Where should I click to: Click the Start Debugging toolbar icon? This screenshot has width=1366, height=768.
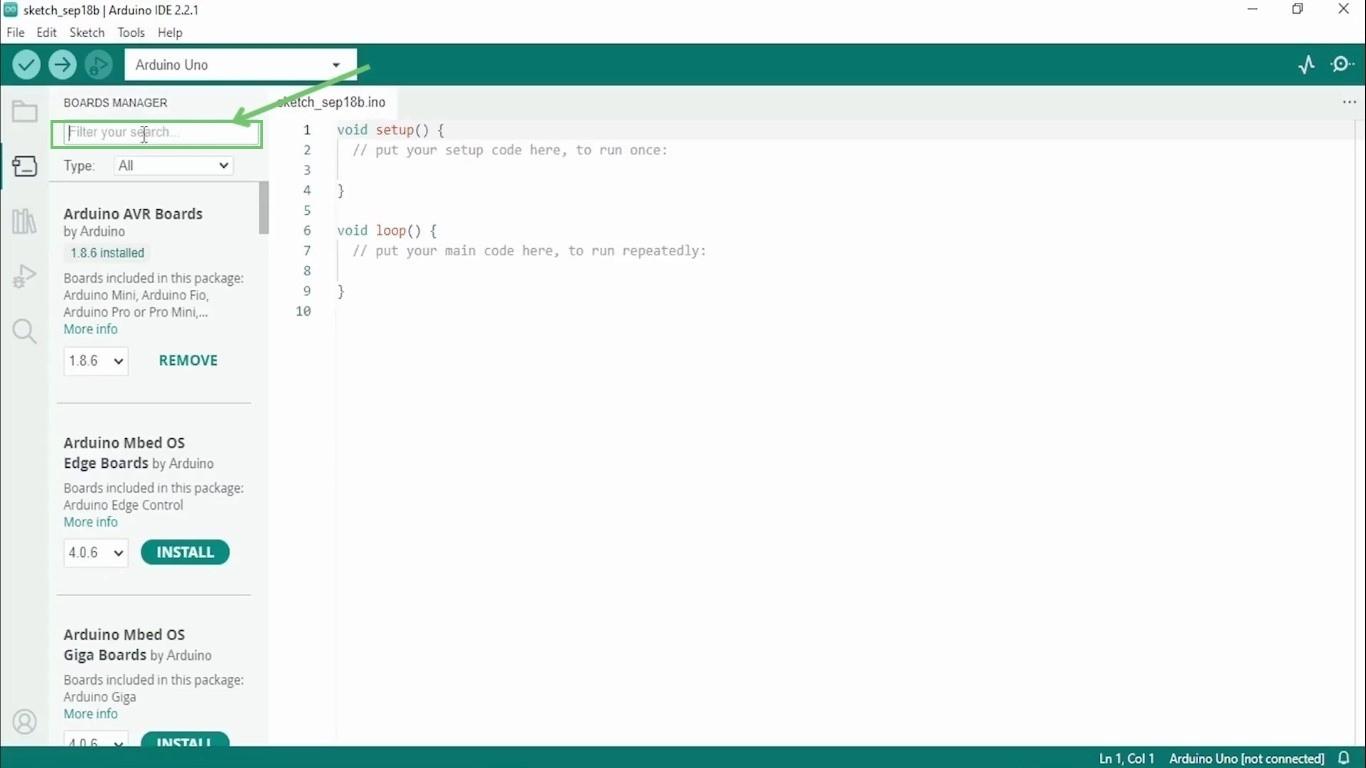[98, 64]
